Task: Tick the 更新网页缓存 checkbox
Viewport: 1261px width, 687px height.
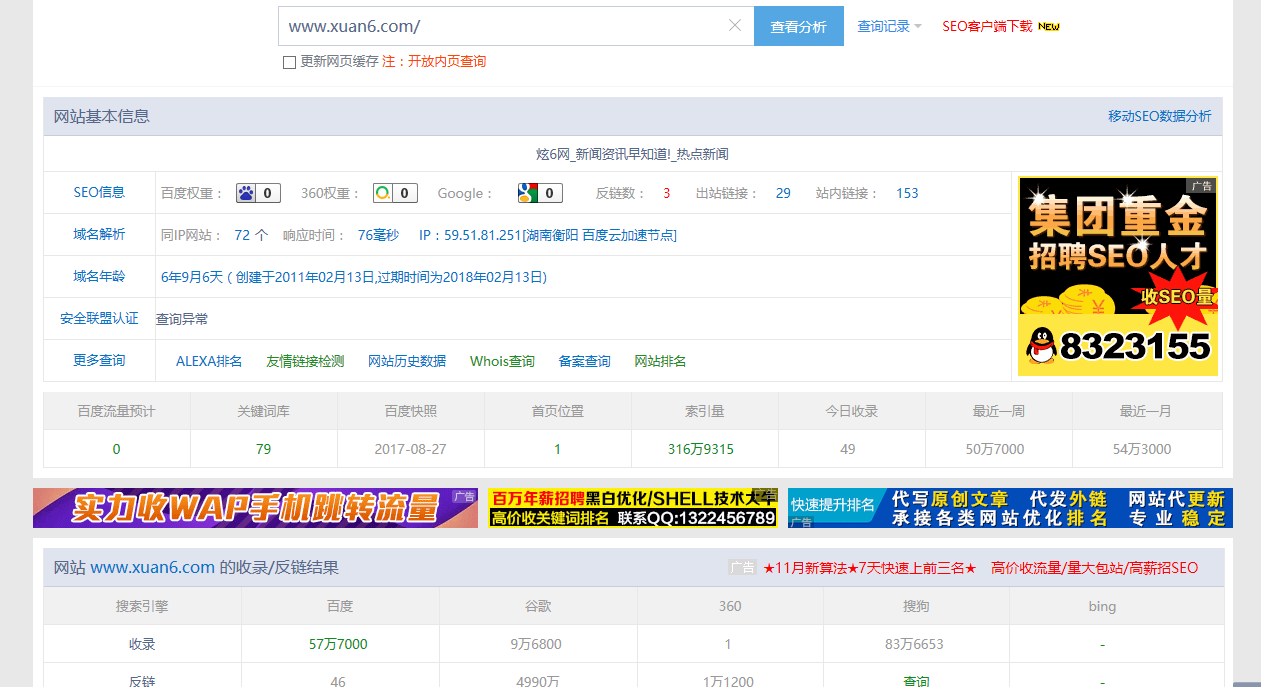Action: 290,62
